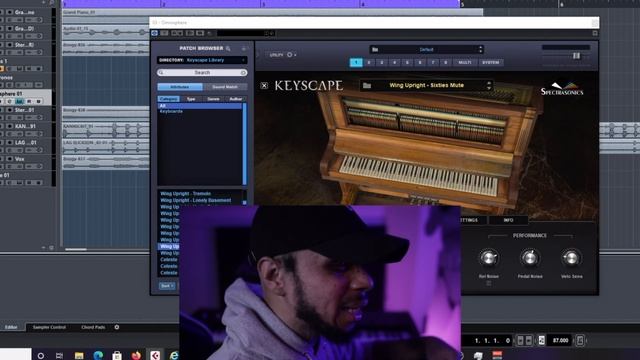
Task: Open the Chord Pads tab
Action: [x=93, y=327]
